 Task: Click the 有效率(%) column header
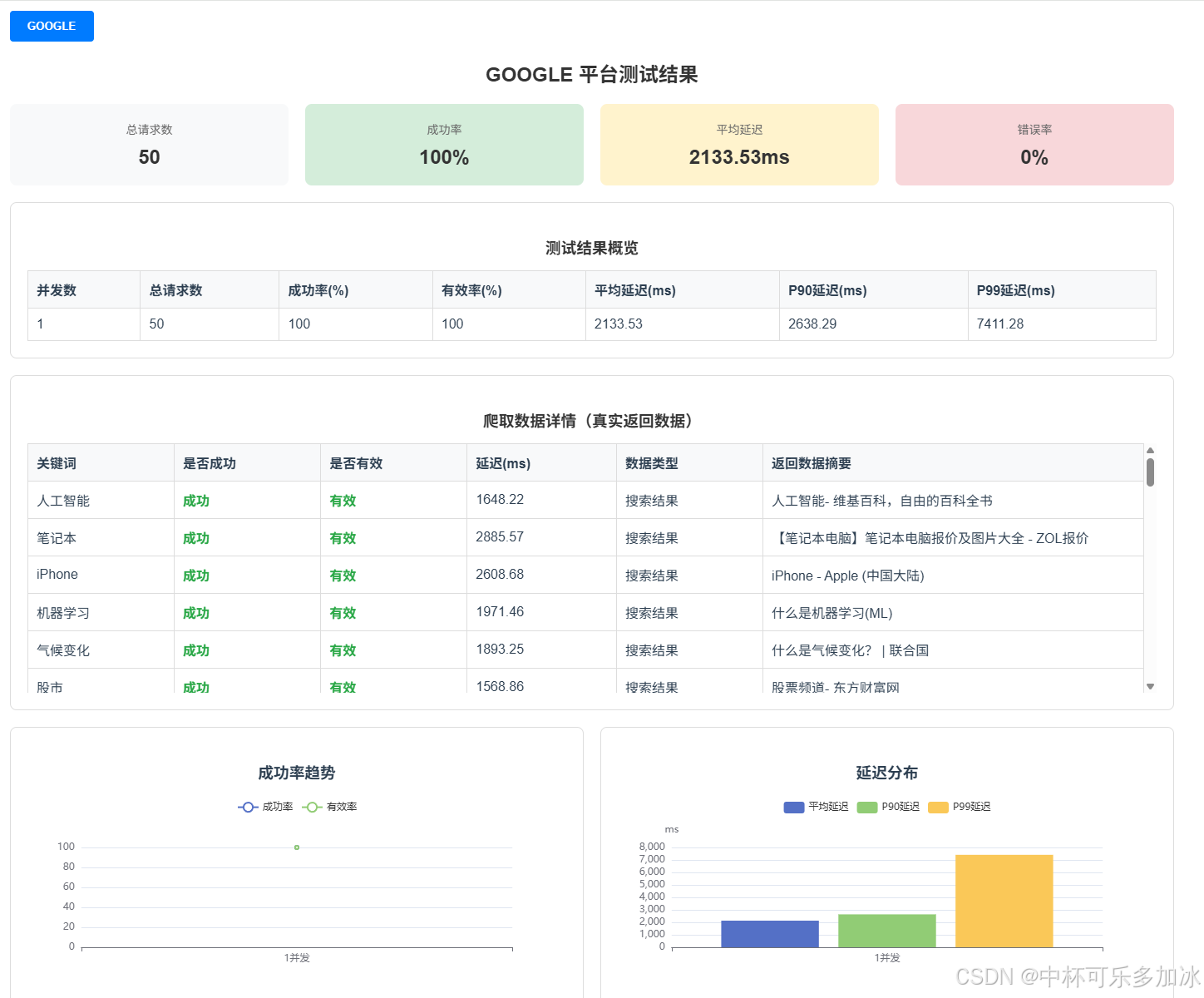tap(509, 290)
